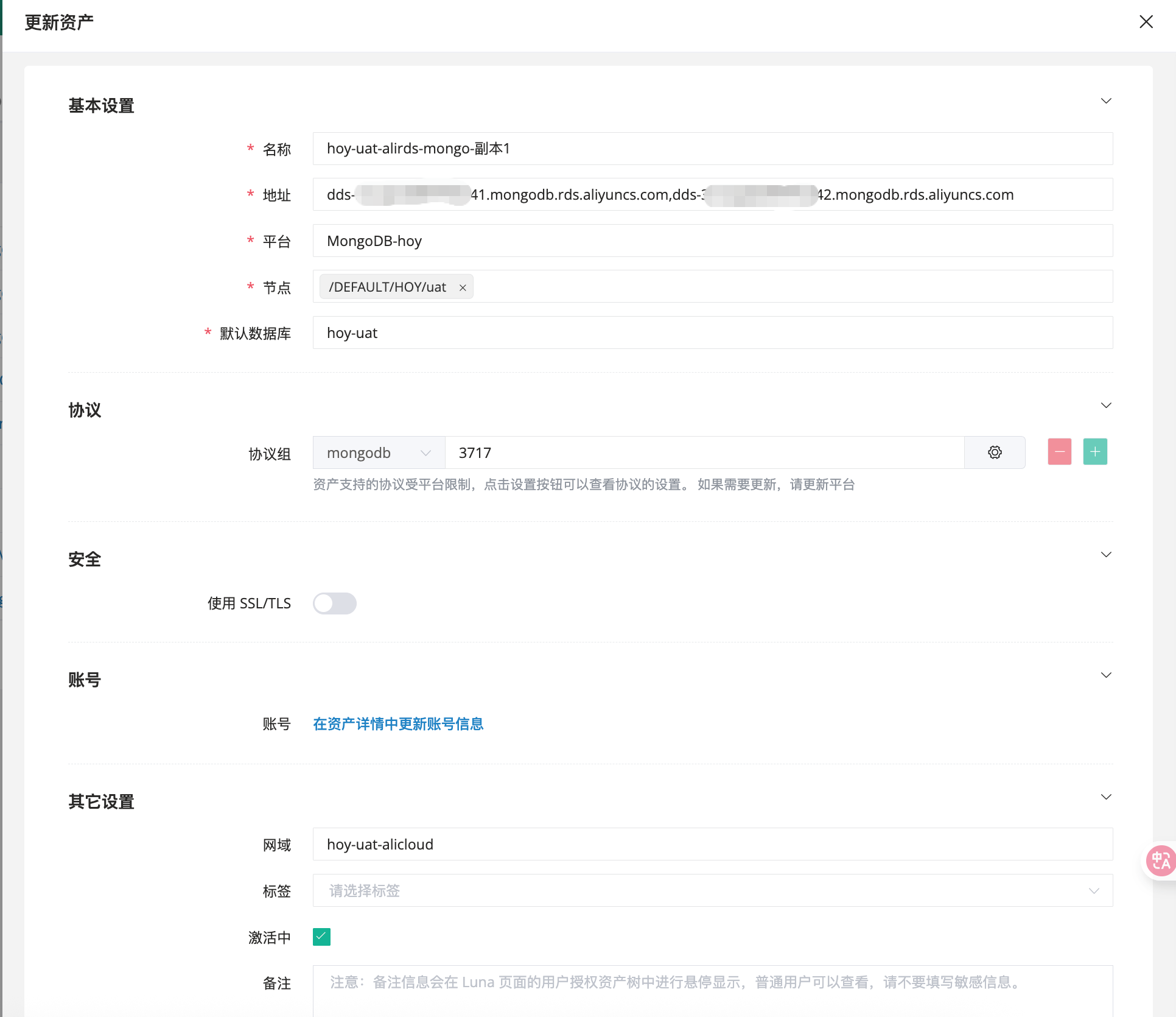Image resolution: width=1176 pixels, height=1017 pixels.
Task: Click the floating translate icon on right edge
Action: tap(1160, 860)
